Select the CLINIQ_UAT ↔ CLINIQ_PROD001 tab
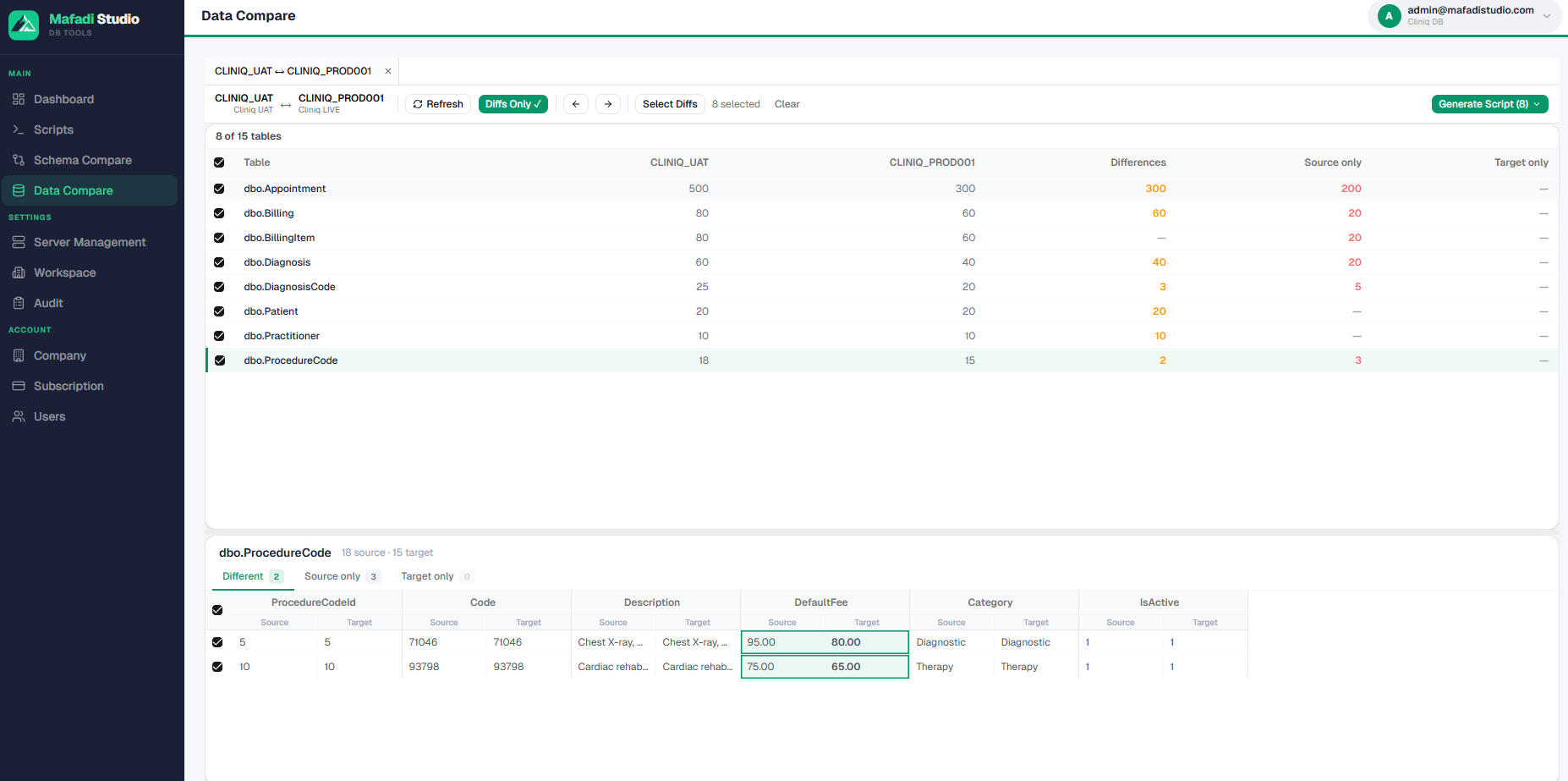Screen dimensions: 1568x781 pos(293,71)
